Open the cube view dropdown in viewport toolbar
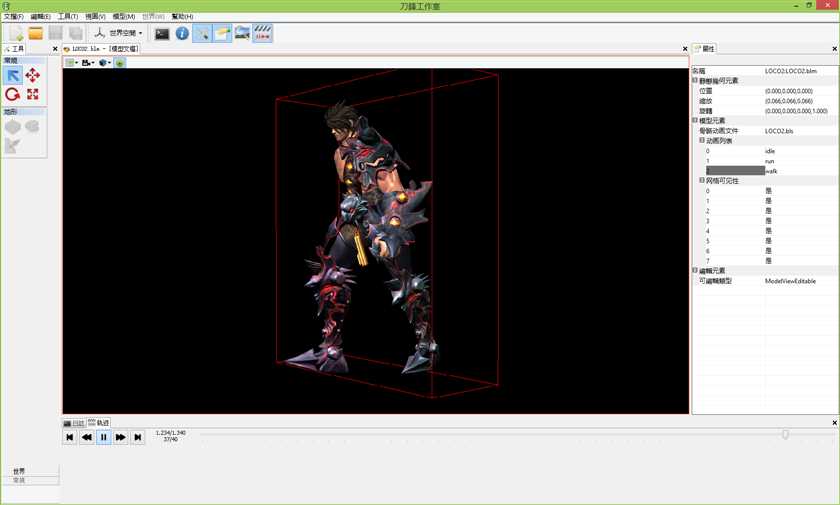This screenshot has width=840, height=505. point(104,63)
